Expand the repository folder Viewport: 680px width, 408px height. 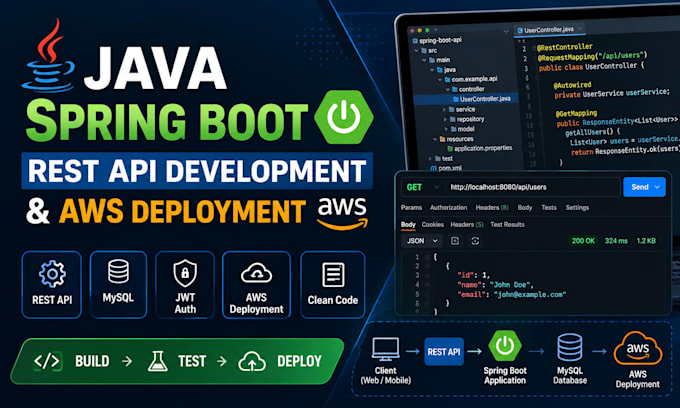click(445, 119)
